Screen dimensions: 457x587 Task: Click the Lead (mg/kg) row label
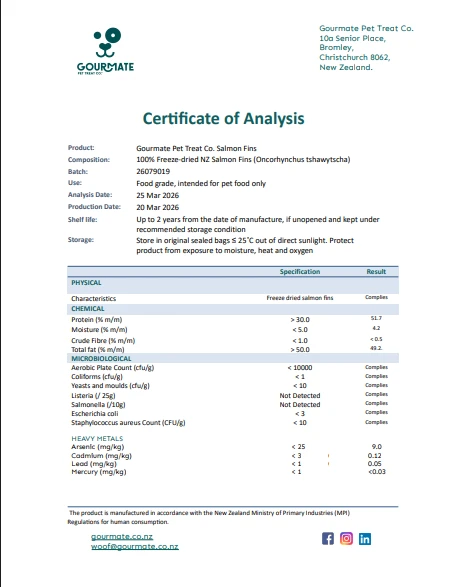click(x=94, y=464)
